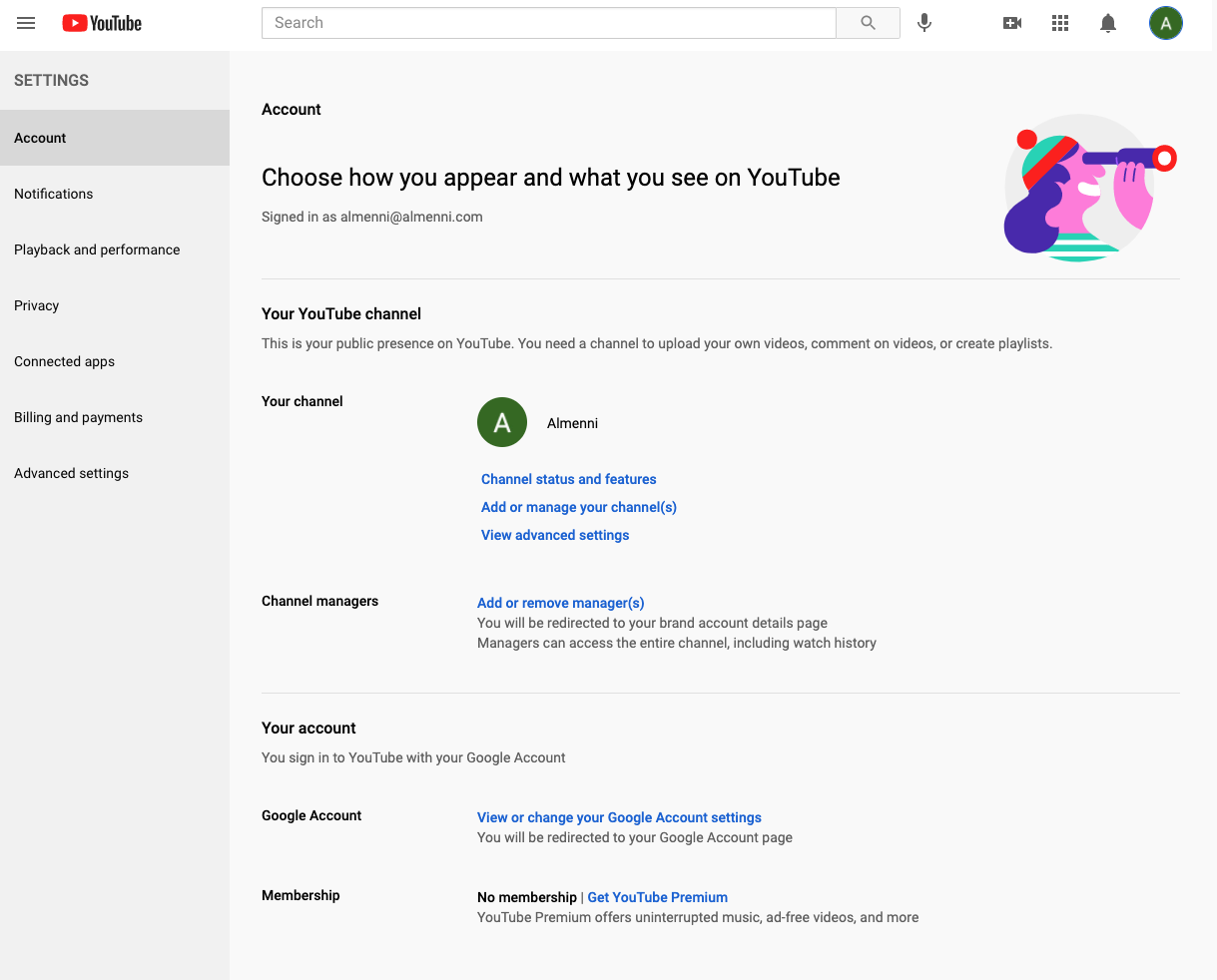The width and height of the screenshot is (1217, 980).
Task: Click the 'Your YouTube channel' heading
Action: tap(341, 313)
